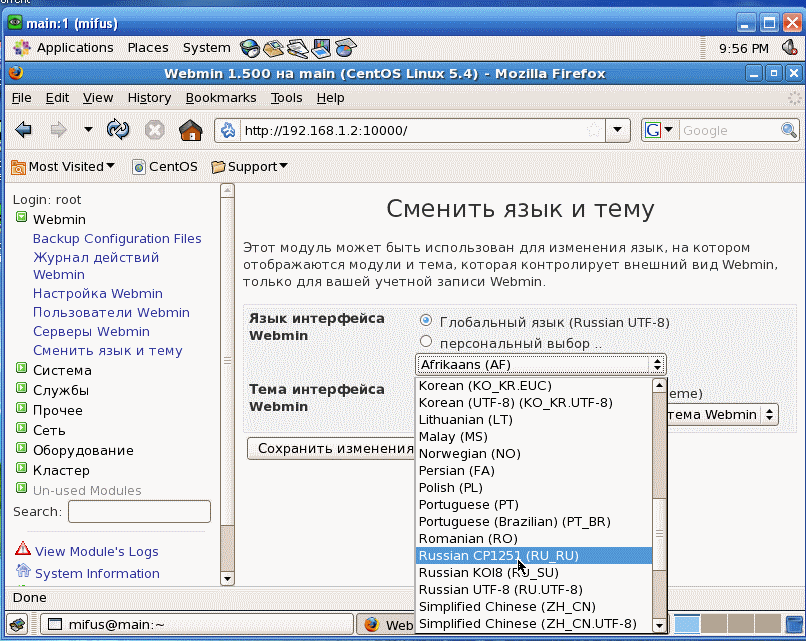Open the back/forward history dropdown arrow

[88, 130]
